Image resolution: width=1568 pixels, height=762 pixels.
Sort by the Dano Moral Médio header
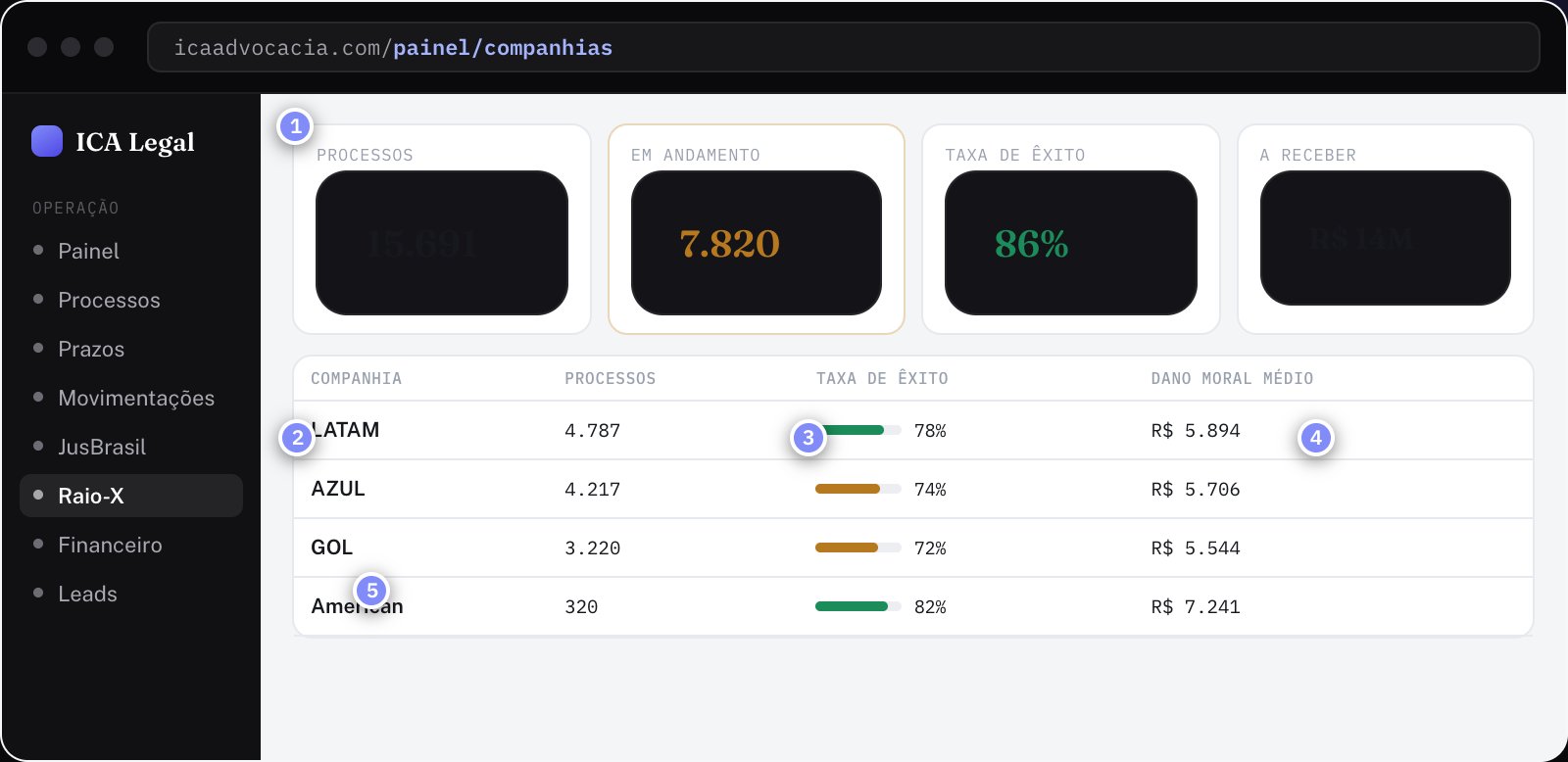click(1232, 378)
